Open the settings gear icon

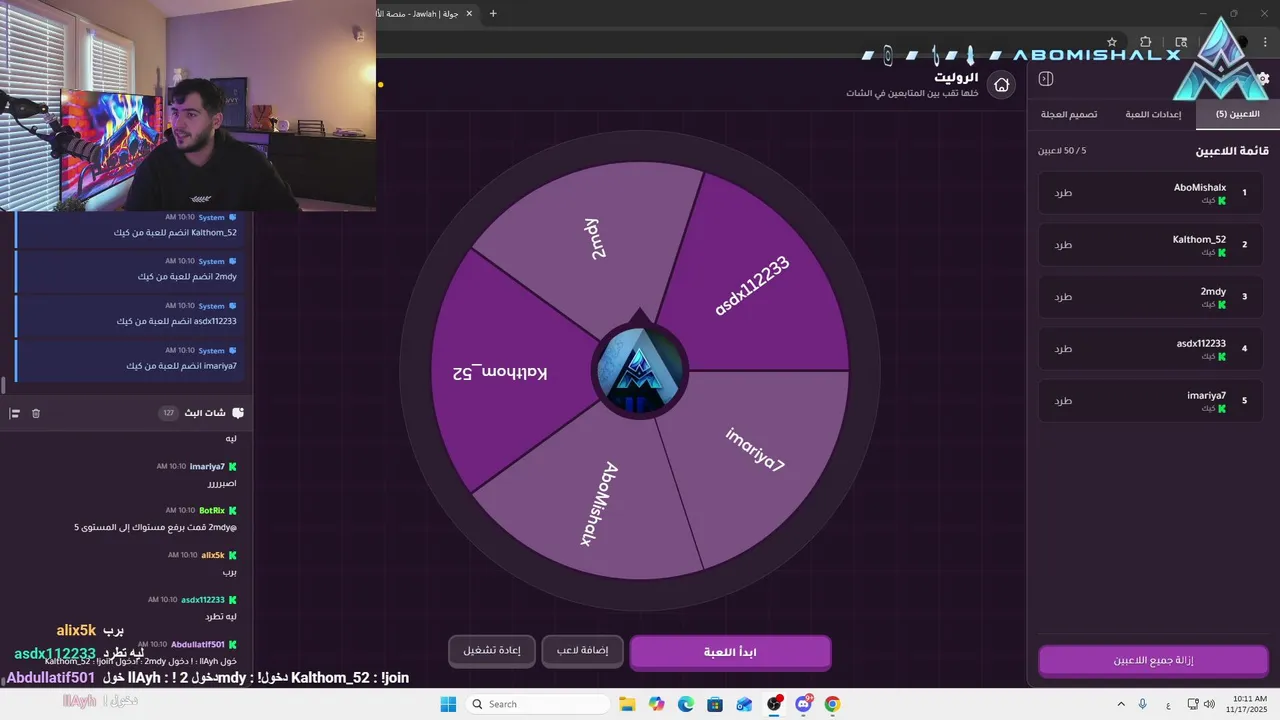pyautogui.click(x=1263, y=78)
